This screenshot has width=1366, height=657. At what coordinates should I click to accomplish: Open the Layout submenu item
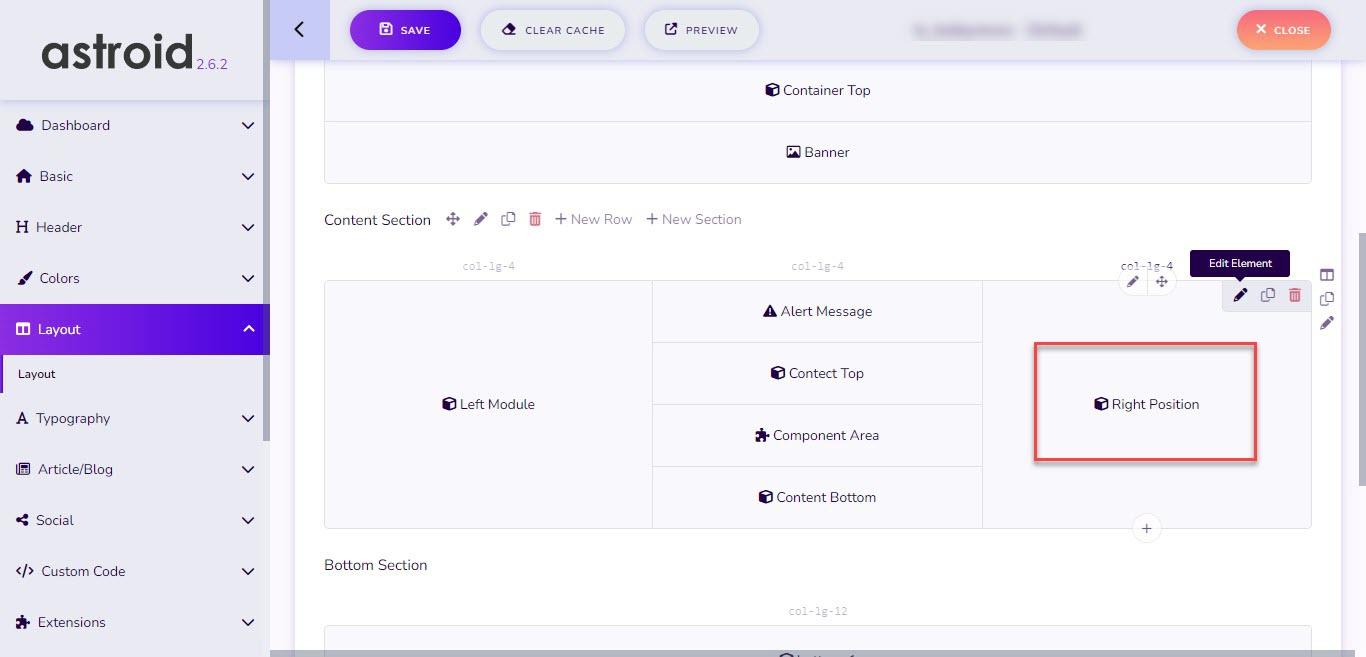[x=37, y=374]
